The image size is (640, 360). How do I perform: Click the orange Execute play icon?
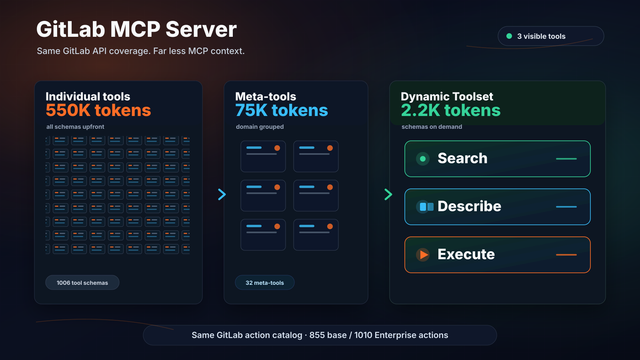(x=423, y=255)
